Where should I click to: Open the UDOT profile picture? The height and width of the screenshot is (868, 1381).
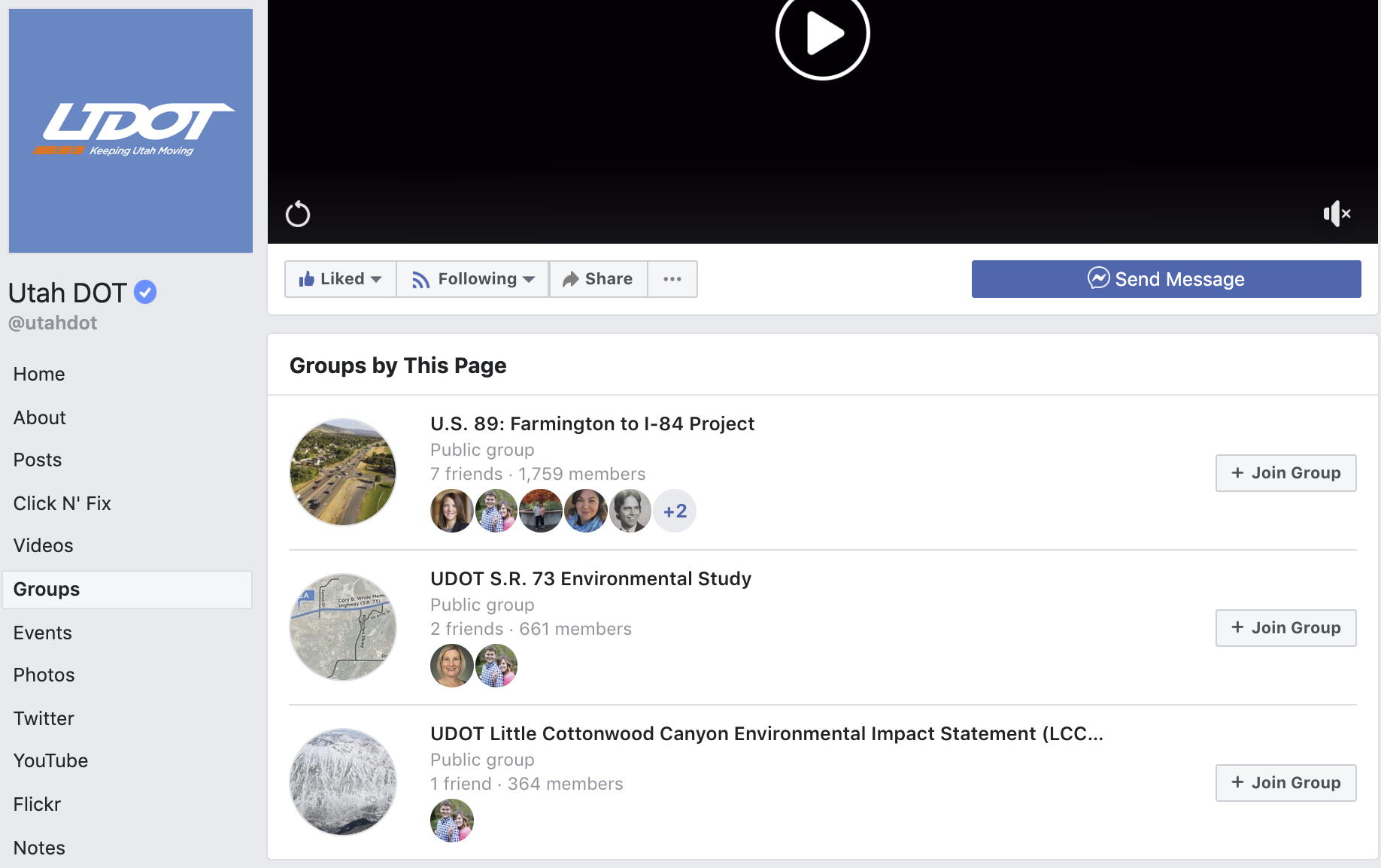point(131,131)
